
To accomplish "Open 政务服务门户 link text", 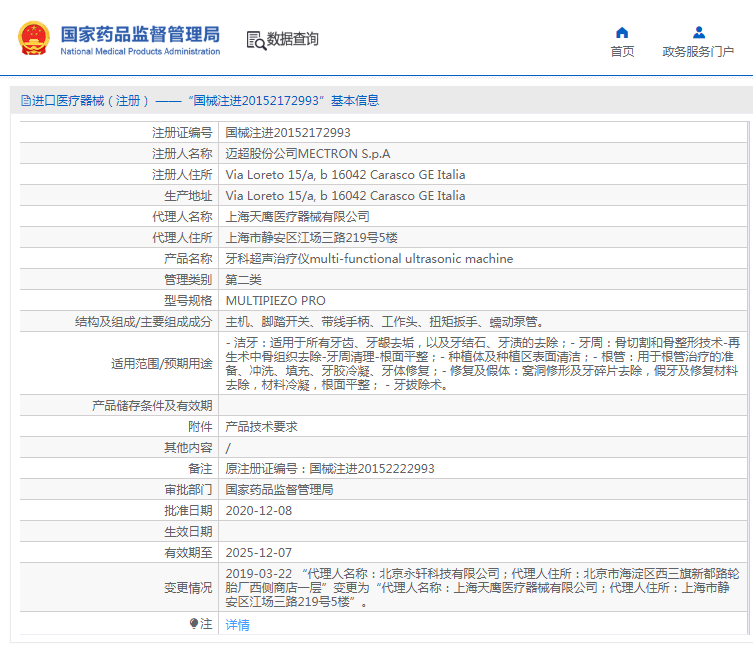I will coord(698,51).
